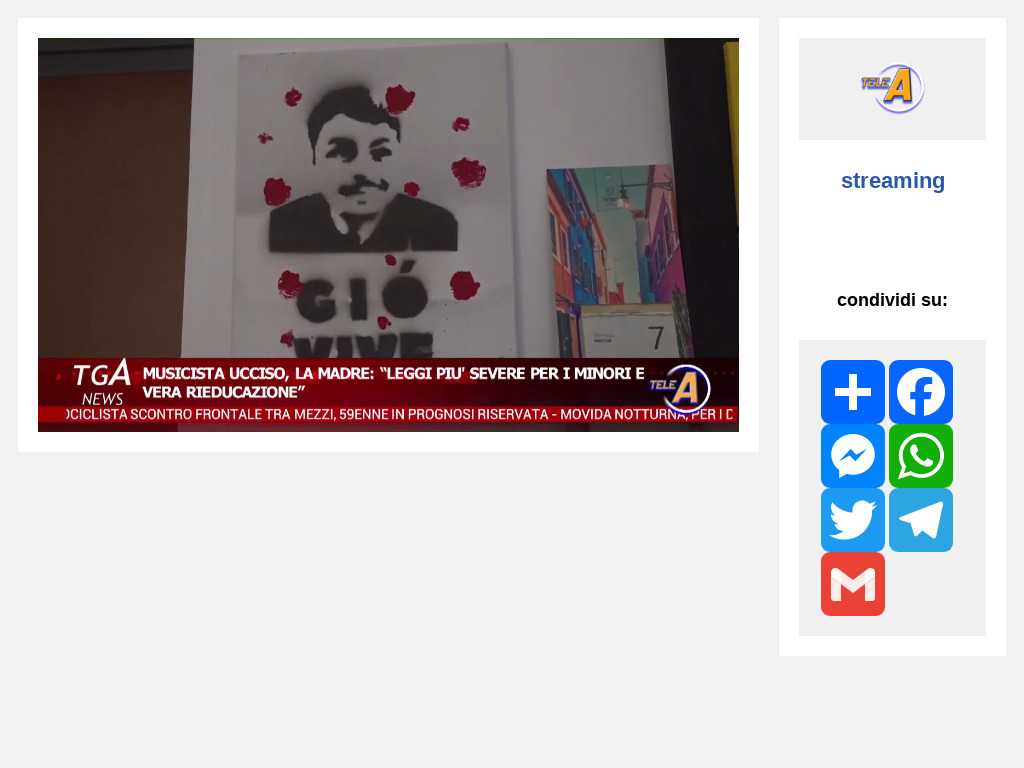Share via Facebook Messenger icon
The image size is (1024, 768).
[853, 456]
